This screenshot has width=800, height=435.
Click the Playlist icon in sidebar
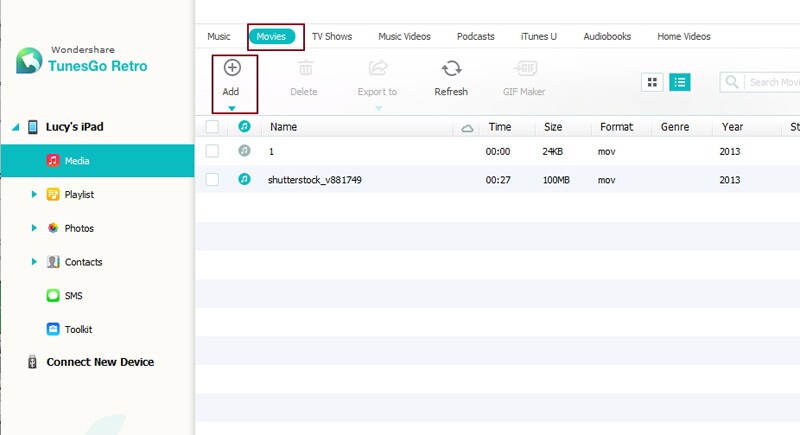click(53, 194)
